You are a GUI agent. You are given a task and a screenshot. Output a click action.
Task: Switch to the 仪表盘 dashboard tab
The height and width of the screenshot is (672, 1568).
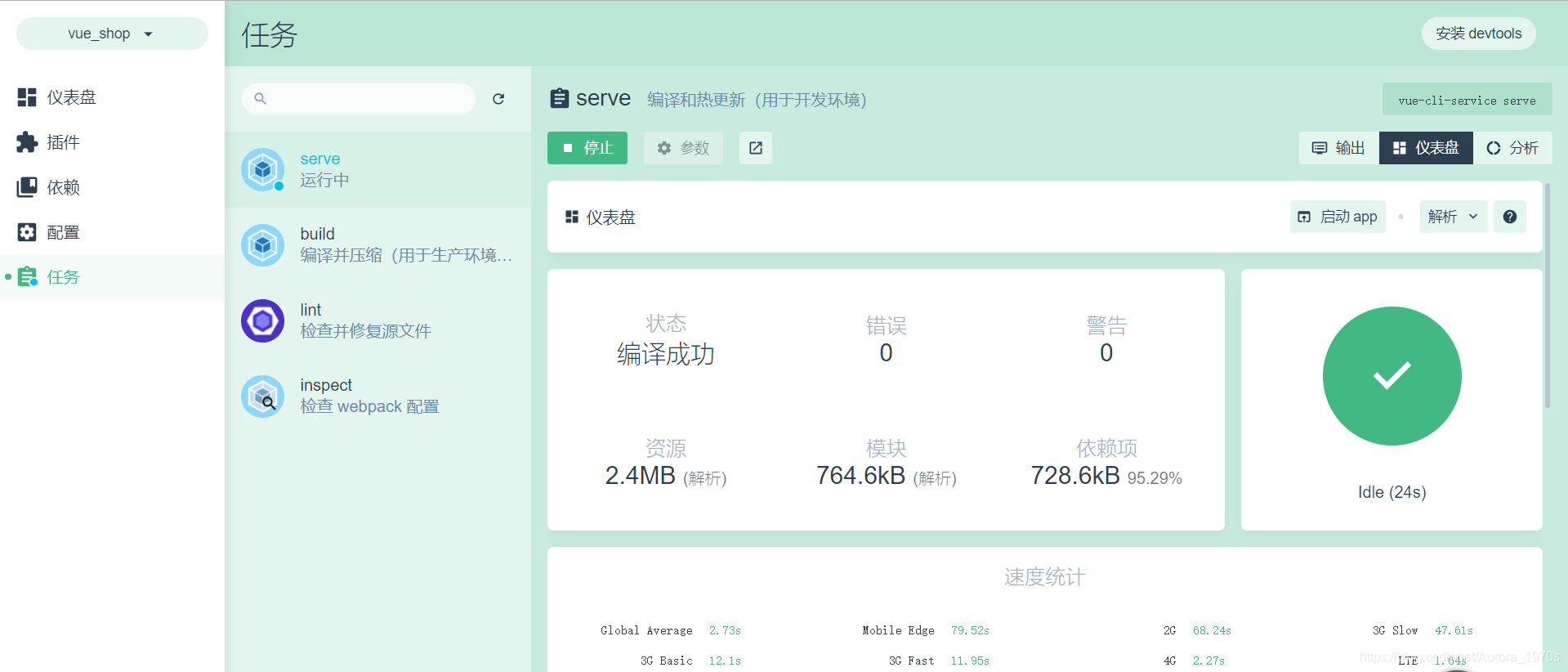(1426, 148)
